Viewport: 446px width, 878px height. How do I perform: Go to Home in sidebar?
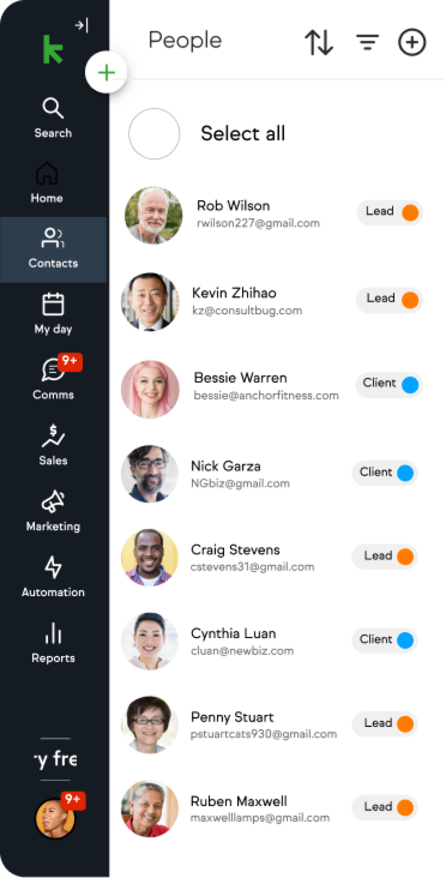pos(47,183)
